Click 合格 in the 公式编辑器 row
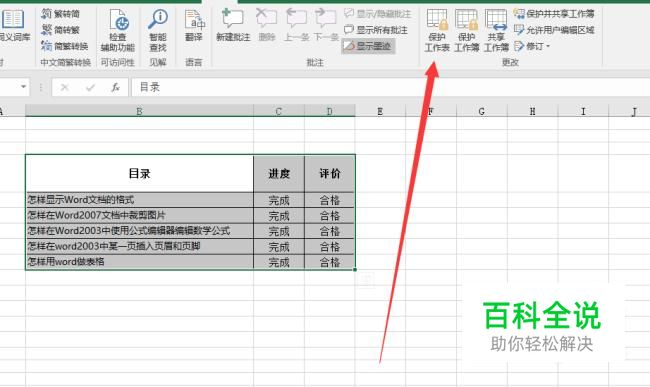650x387 pixels. click(x=330, y=231)
